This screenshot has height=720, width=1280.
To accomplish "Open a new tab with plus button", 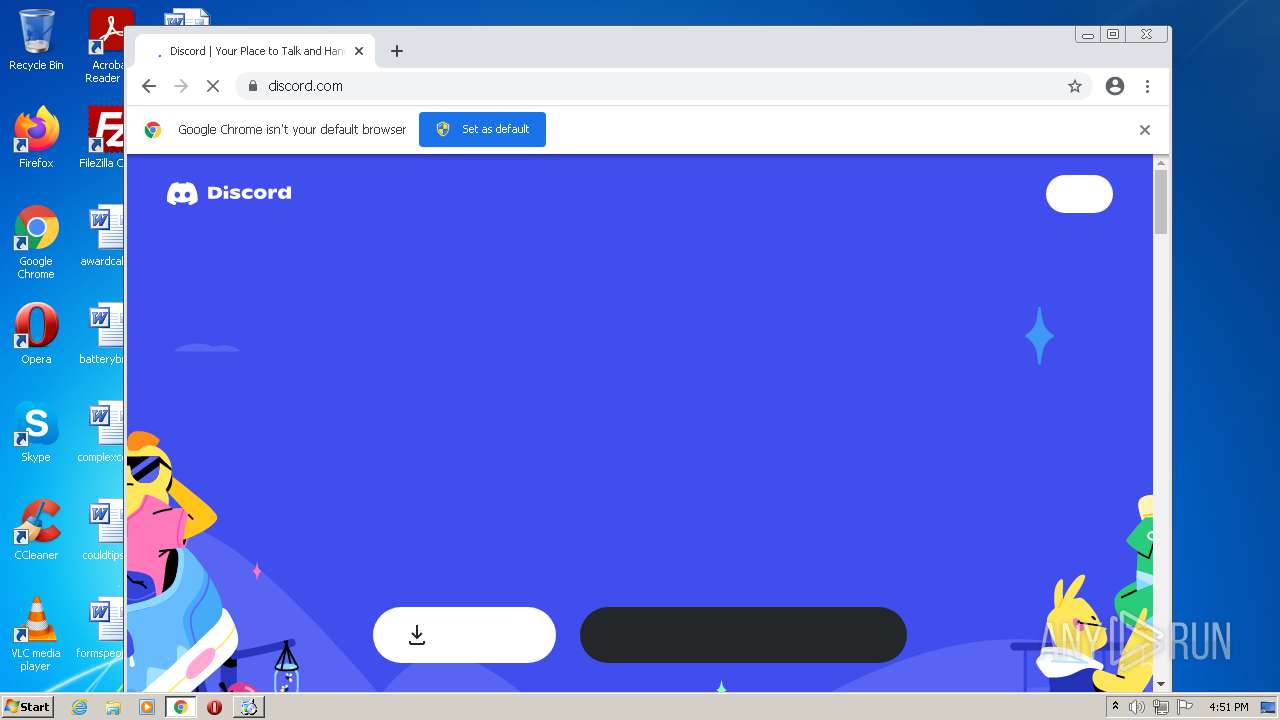I will 397,51.
